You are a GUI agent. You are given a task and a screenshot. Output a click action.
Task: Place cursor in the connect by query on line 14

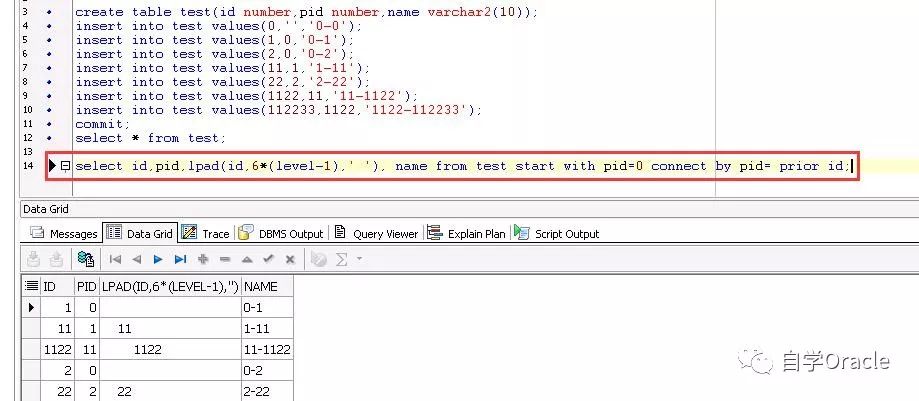pyautogui.click(x=462, y=166)
